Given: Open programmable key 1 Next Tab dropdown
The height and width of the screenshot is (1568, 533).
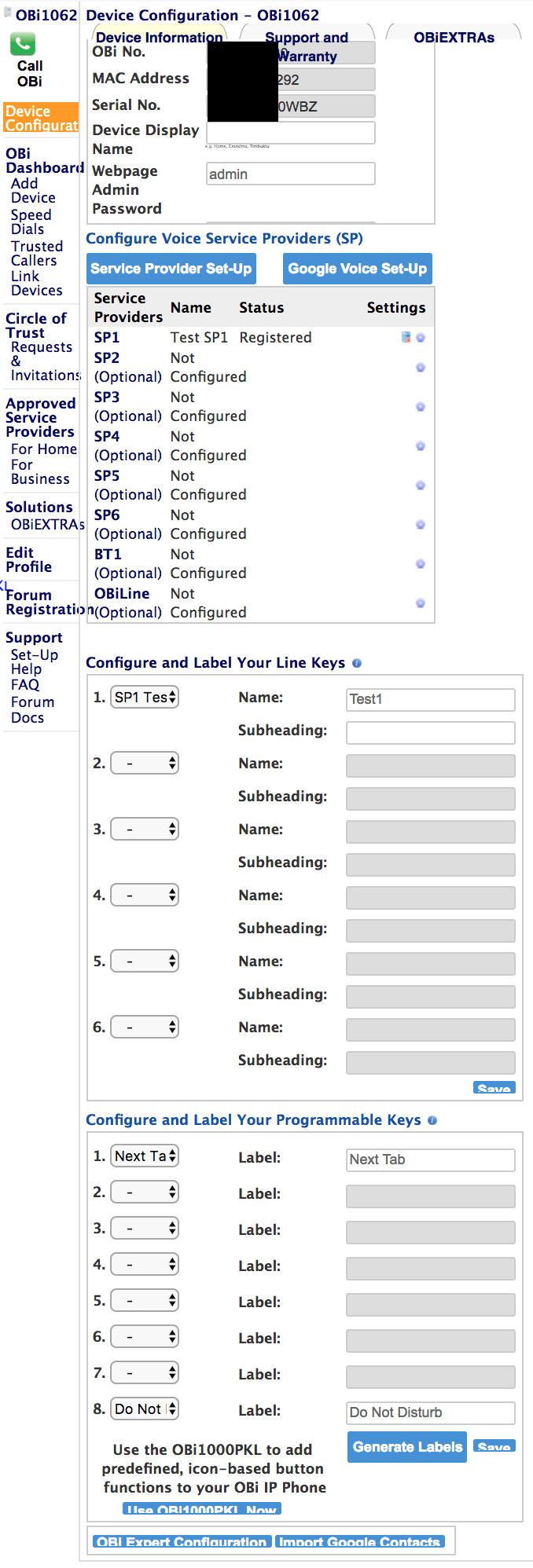Looking at the screenshot, I should (145, 1156).
